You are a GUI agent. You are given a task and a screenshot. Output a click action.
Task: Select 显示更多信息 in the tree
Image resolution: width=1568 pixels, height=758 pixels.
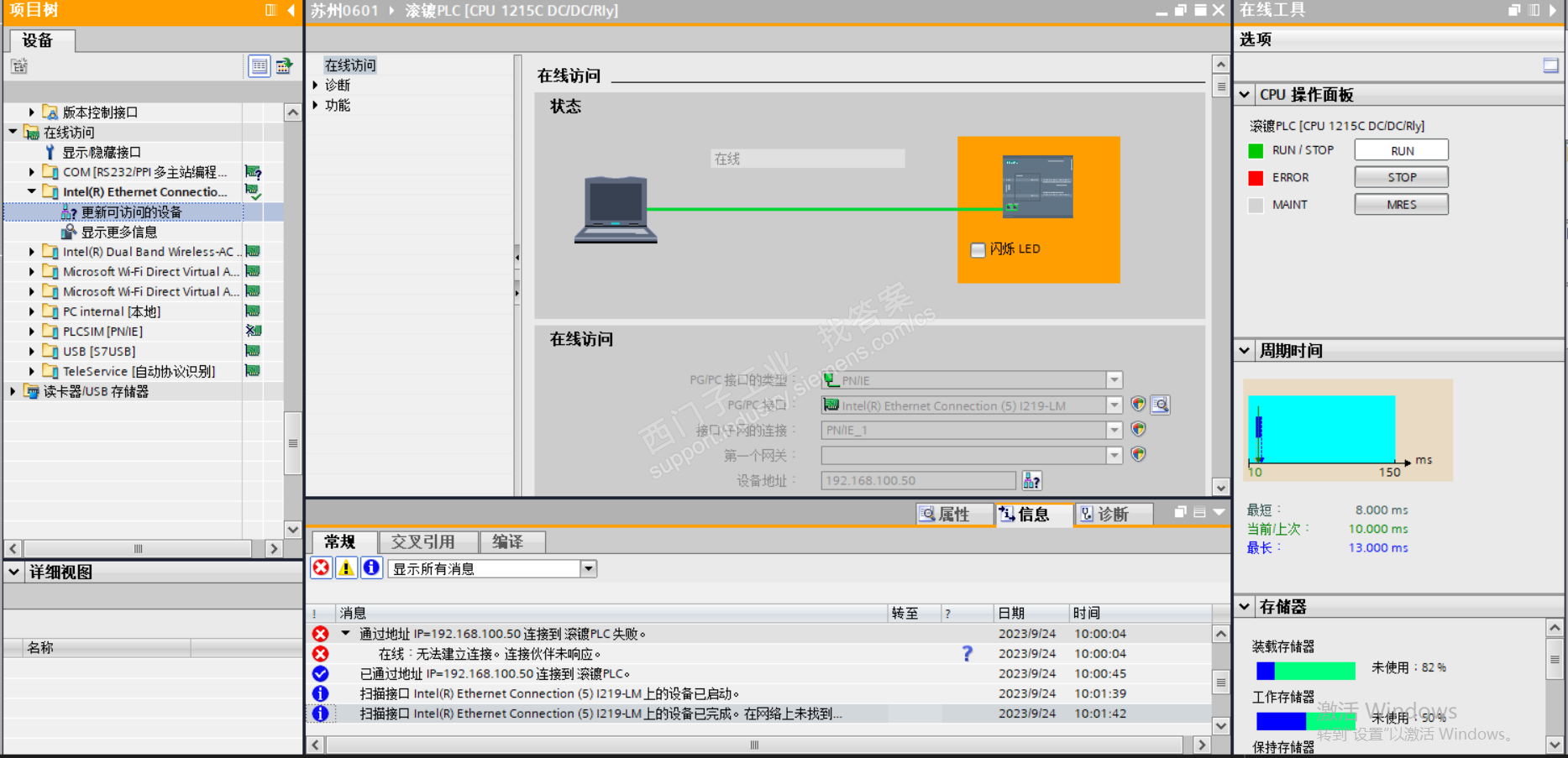pyautogui.click(x=118, y=232)
